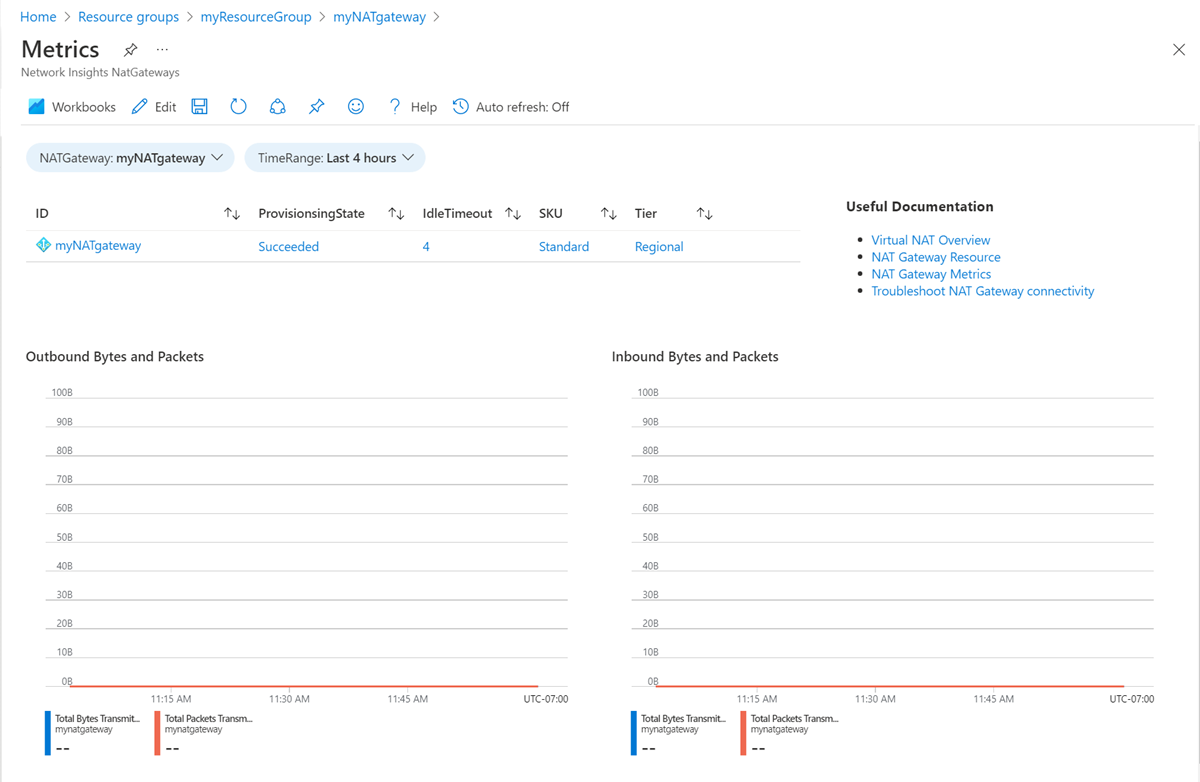This screenshot has width=1200, height=782.
Task: Pin the workbook to a dashboard
Action: point(316,106)
